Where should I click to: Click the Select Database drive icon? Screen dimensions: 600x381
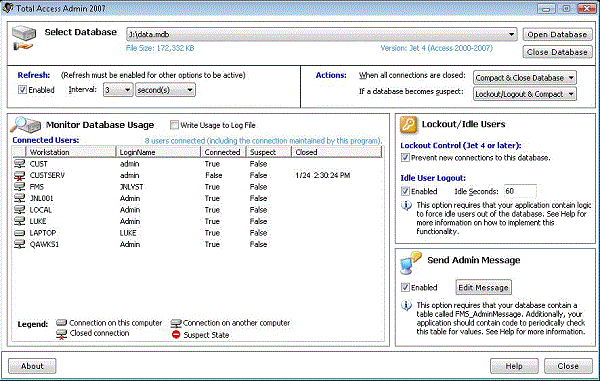[24, 37]
